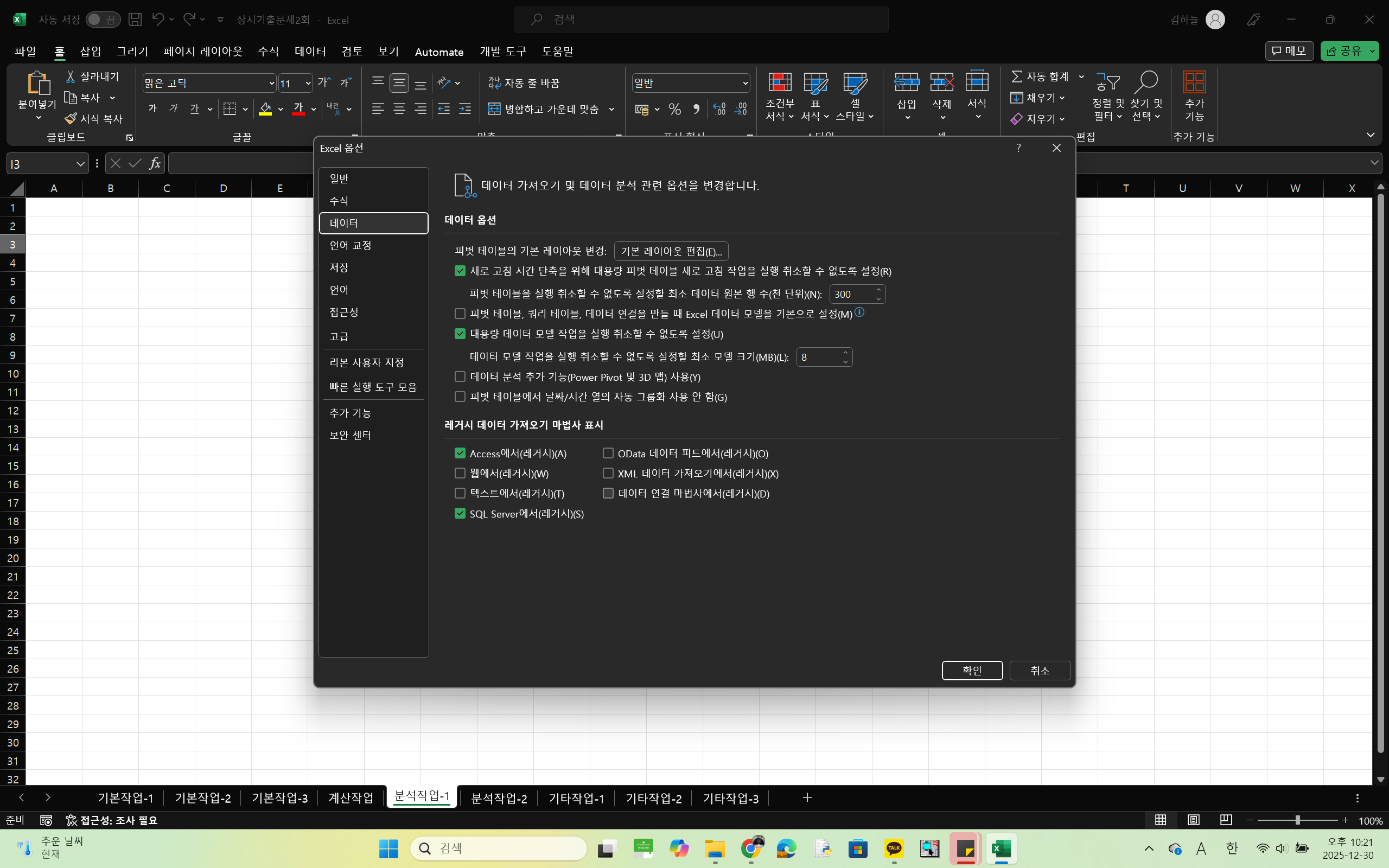Select 고급 category in Excel 옵션
The image size is (1389, 868).
pos(373,336)
